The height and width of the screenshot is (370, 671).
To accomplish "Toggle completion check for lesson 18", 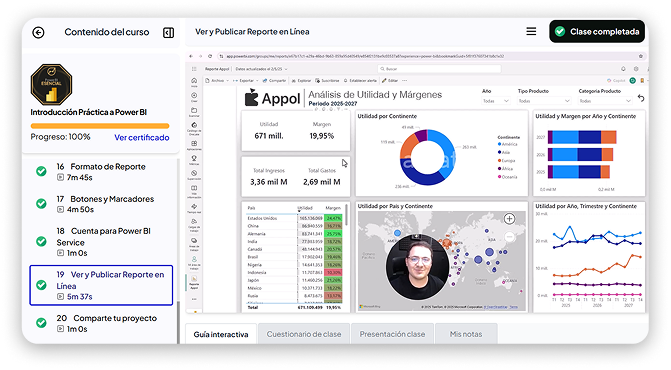I will pyautogui.click(x=41, y=241).
